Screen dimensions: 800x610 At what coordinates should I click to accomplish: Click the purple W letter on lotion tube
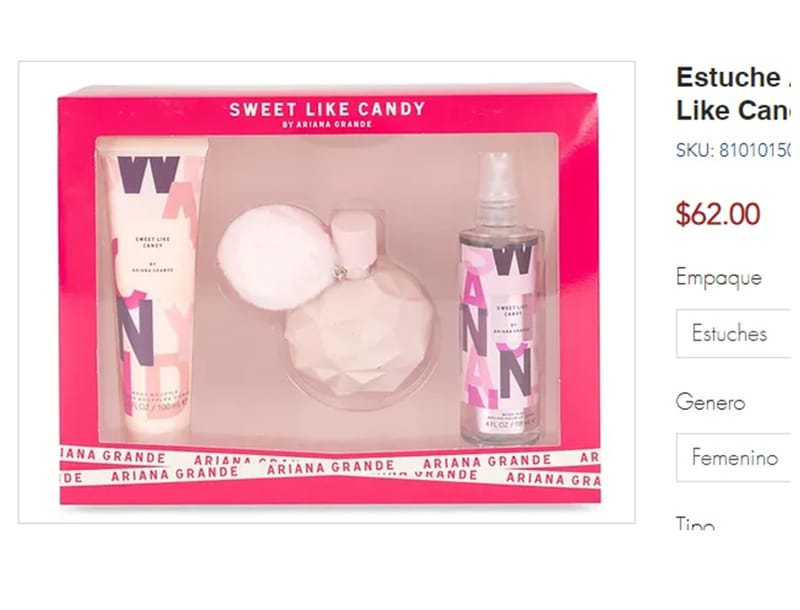148,174
